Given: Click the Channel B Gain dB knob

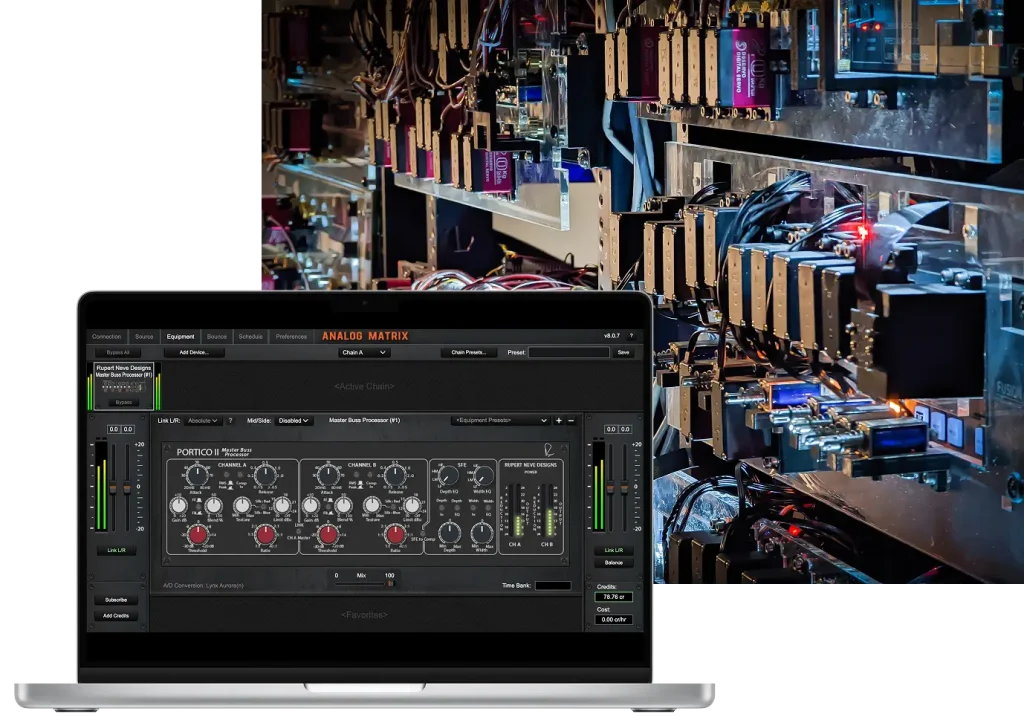Looking at the screenshot, I should pyautogui.click(x=311, y=505).
